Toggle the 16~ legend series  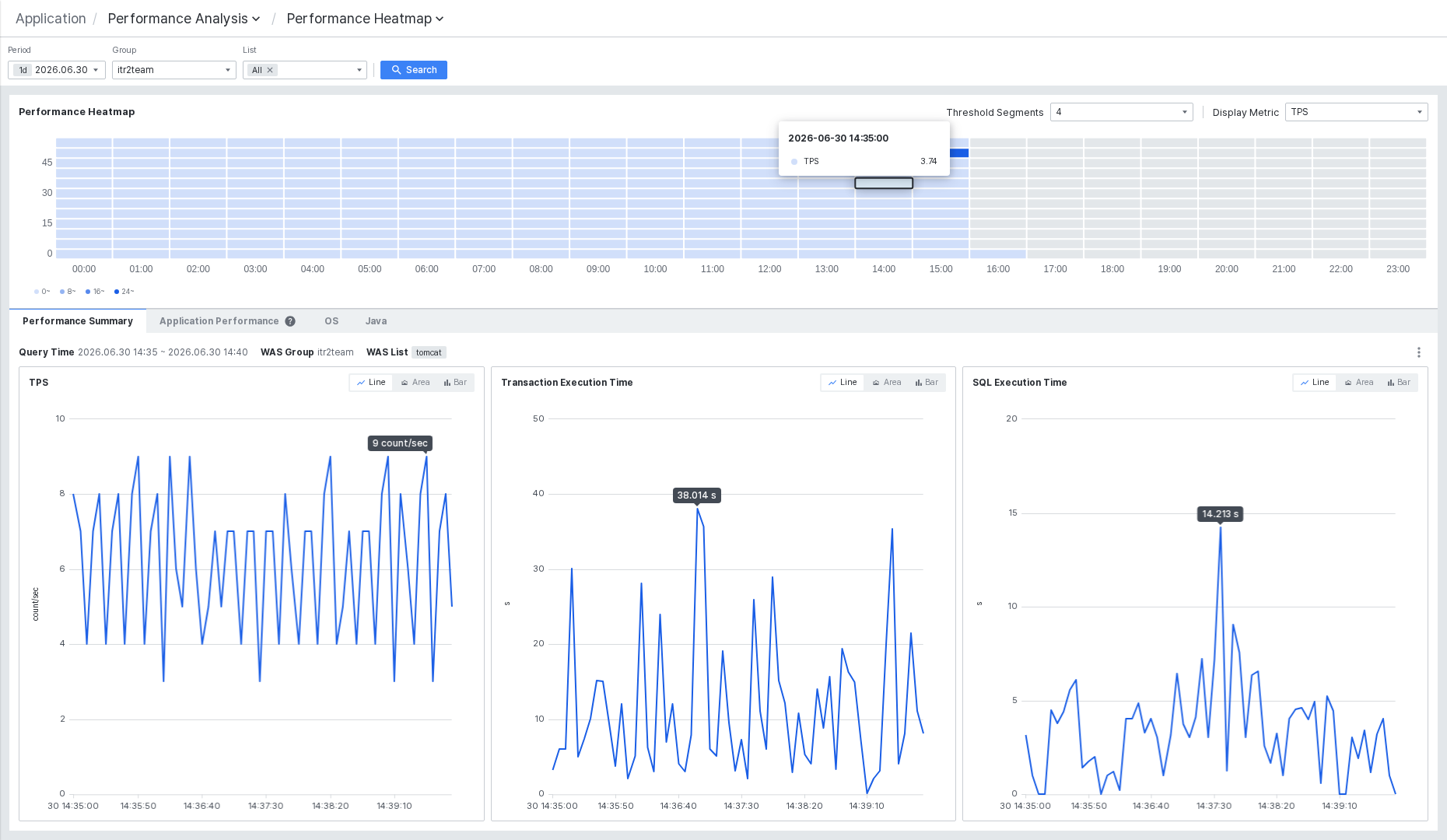95,292
